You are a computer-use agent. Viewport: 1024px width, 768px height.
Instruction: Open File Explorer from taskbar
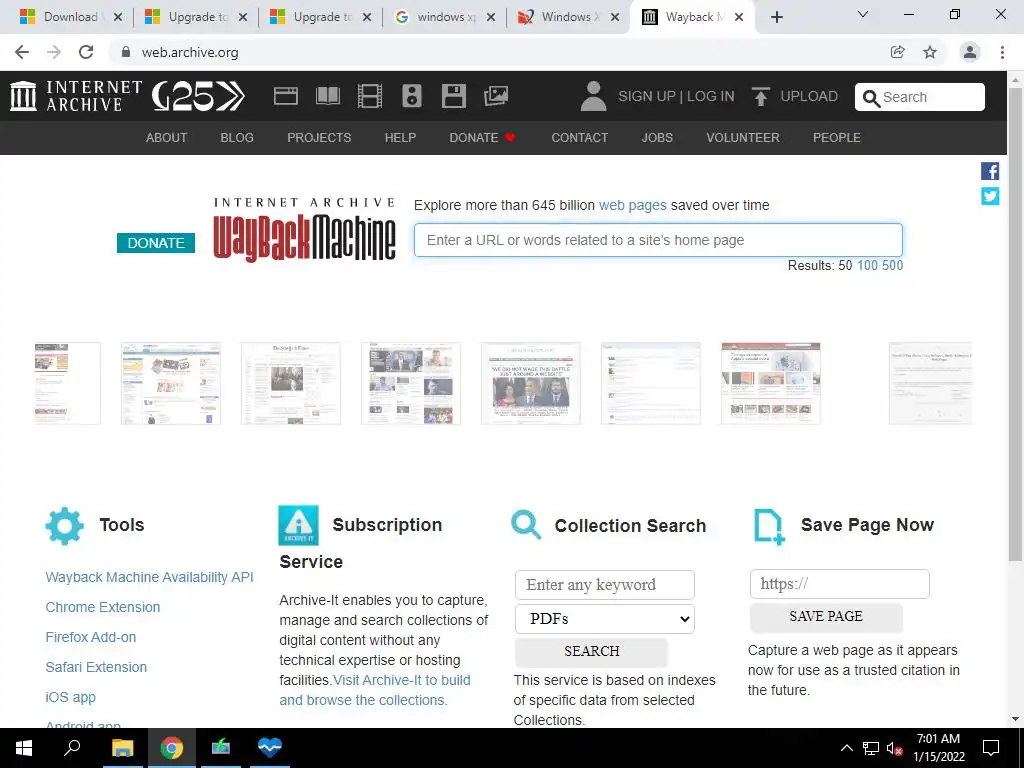(x=122, y=748)
